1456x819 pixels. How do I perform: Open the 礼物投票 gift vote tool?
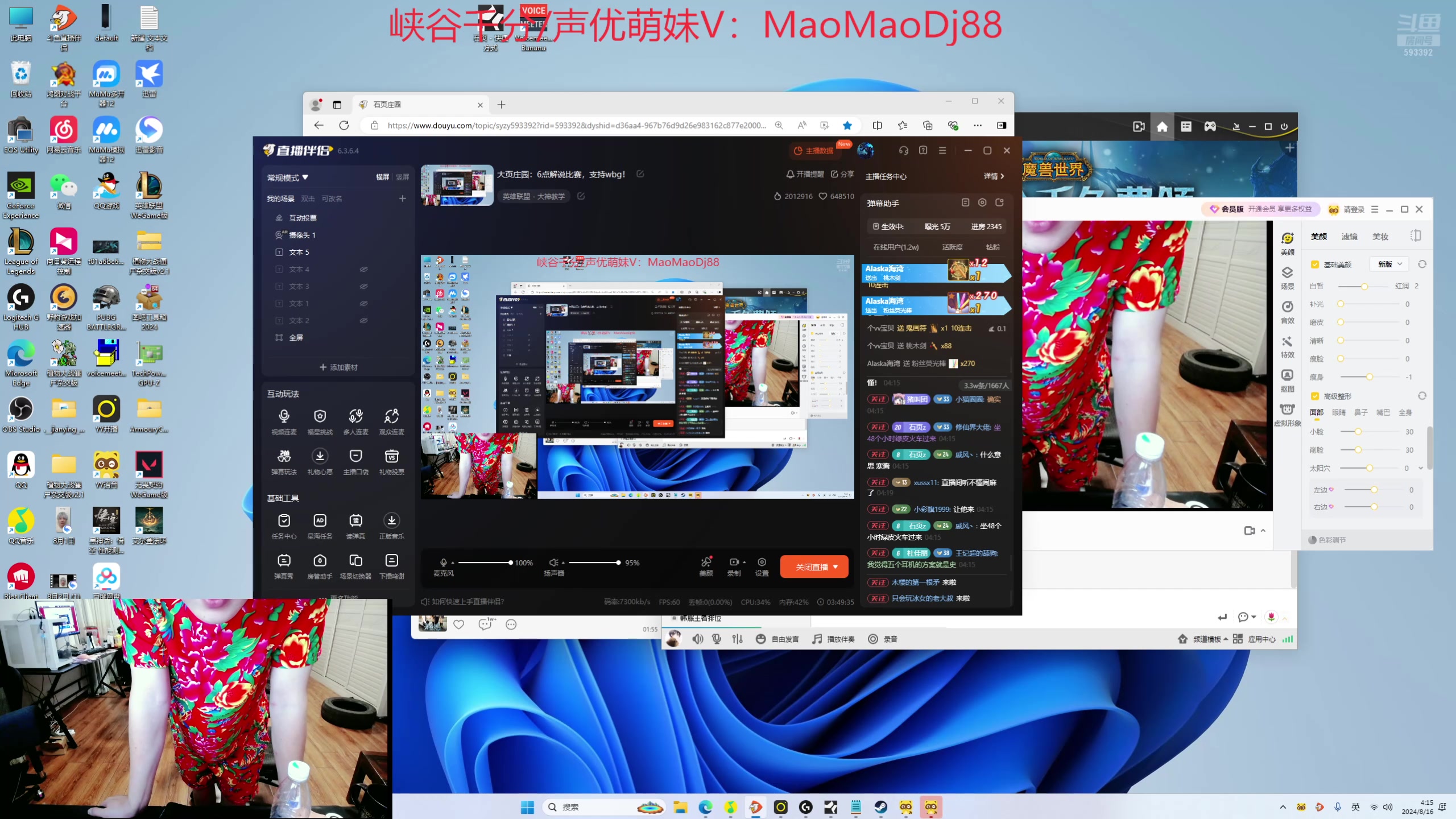(391, 462)
